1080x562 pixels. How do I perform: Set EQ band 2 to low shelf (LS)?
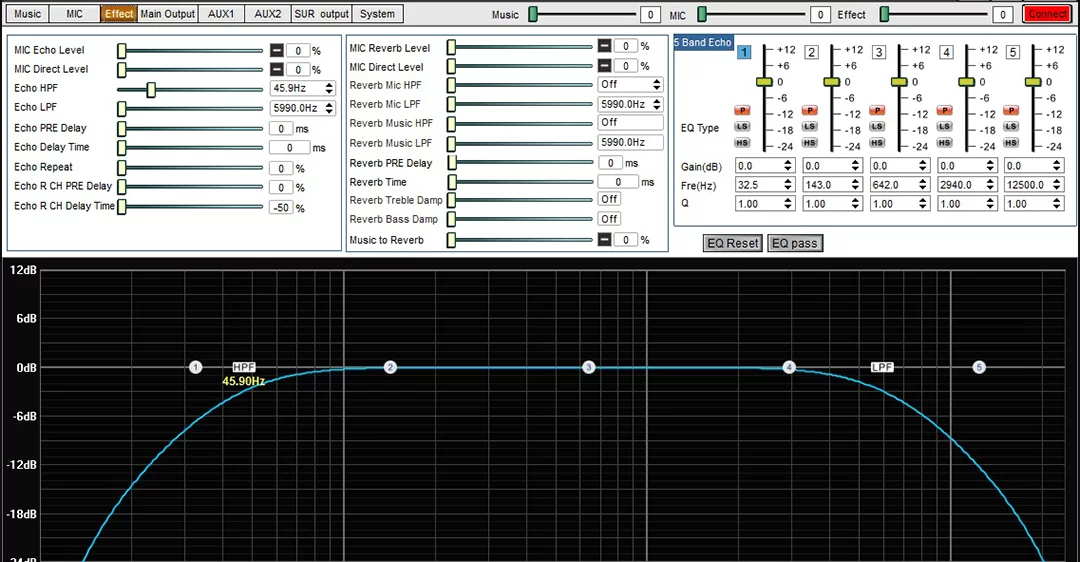[810, 127]
